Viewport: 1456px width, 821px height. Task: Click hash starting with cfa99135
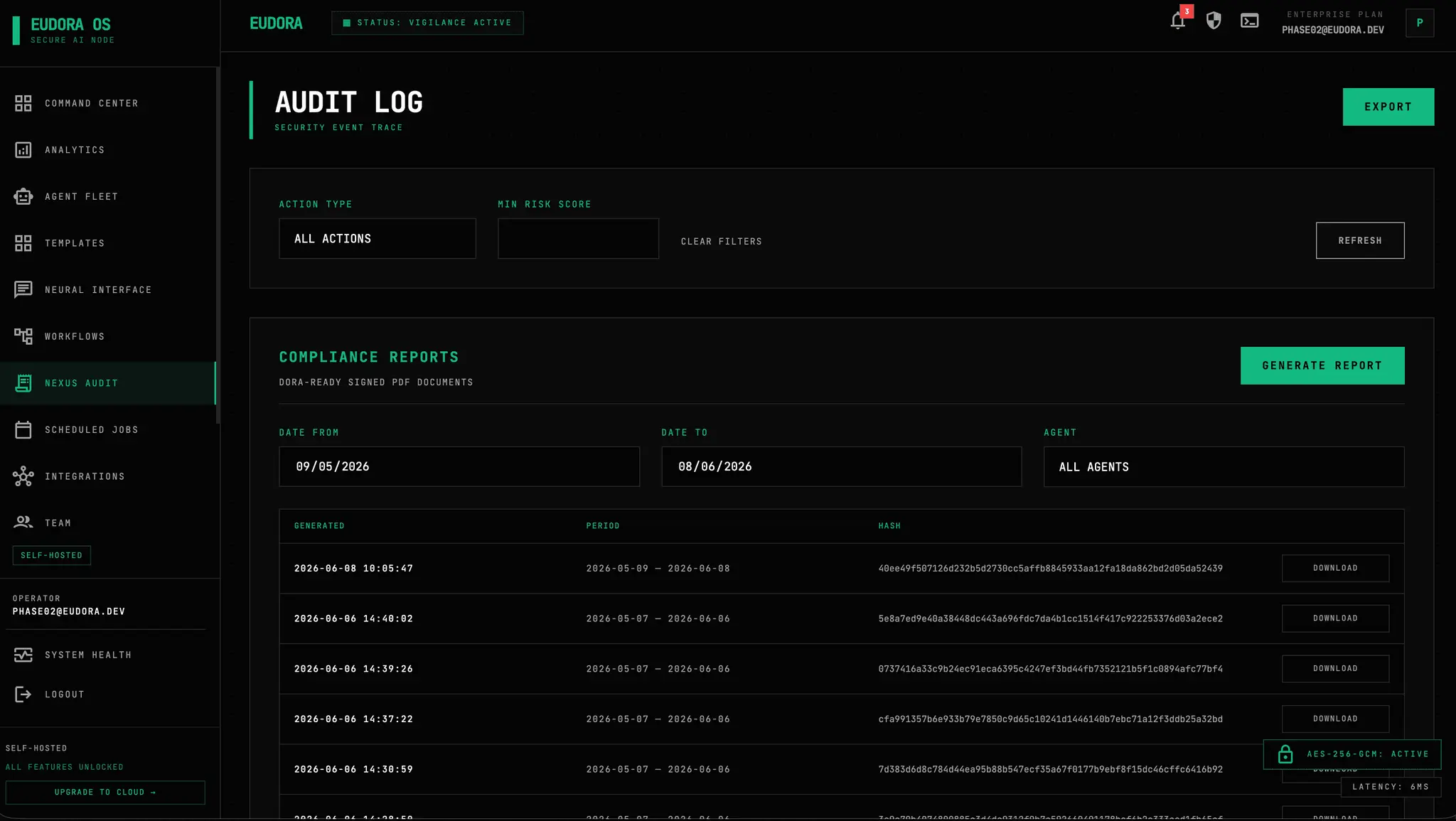pos(1050,719)
